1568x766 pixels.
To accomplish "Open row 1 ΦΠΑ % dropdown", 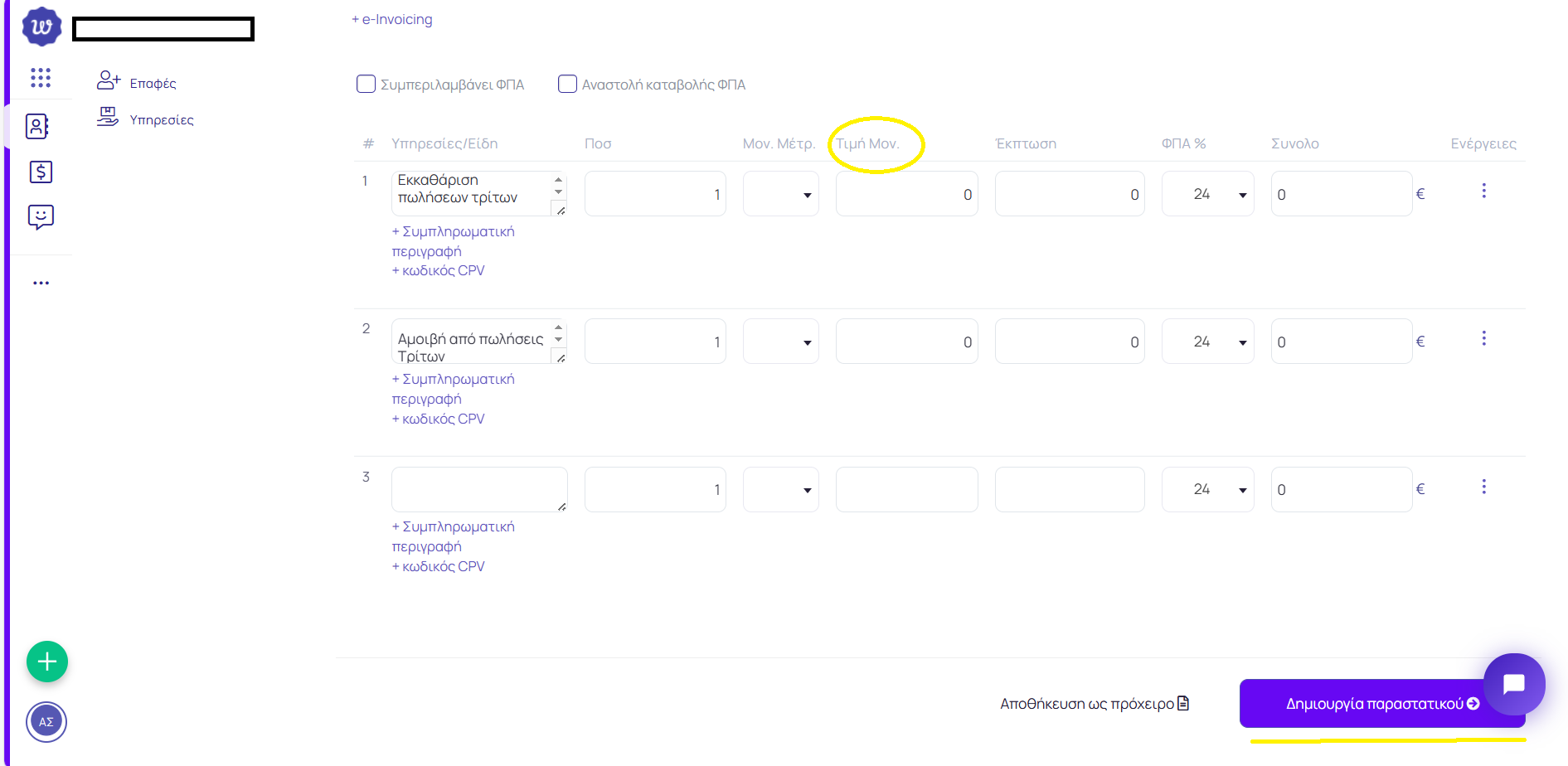I will pyautogui.click(x=1208, y=194).
